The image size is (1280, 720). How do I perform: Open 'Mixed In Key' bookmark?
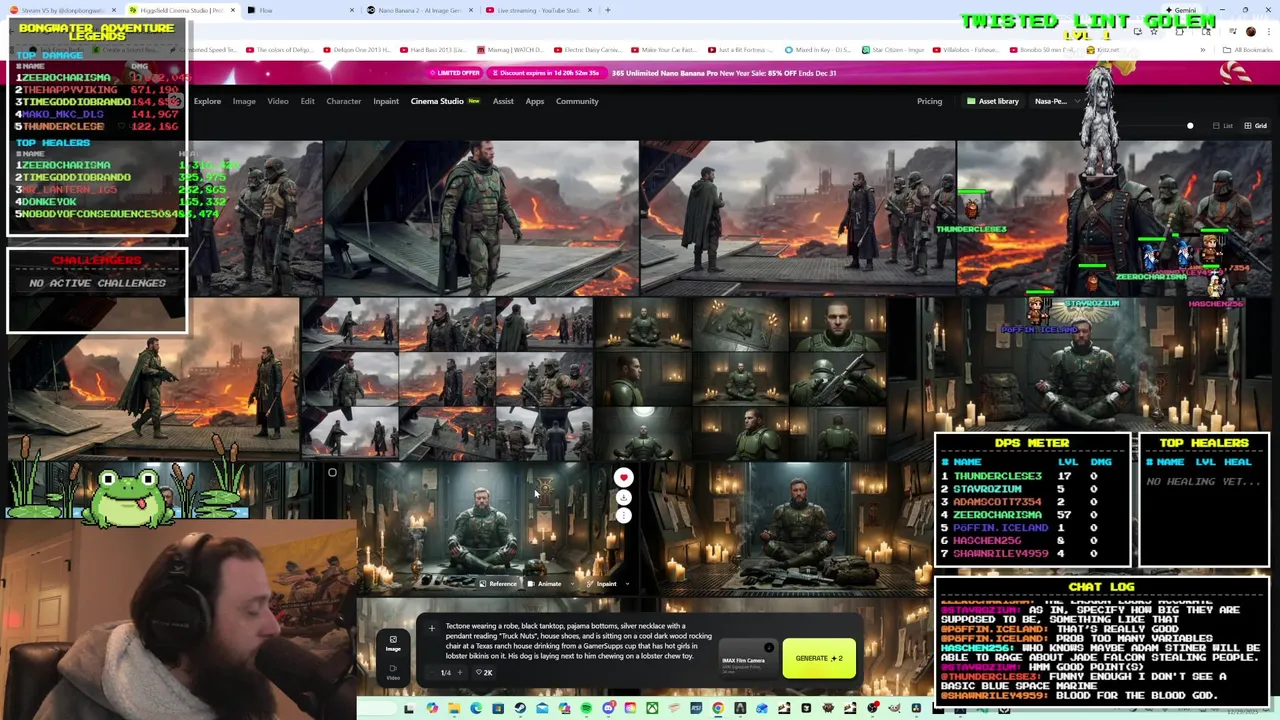817,50
